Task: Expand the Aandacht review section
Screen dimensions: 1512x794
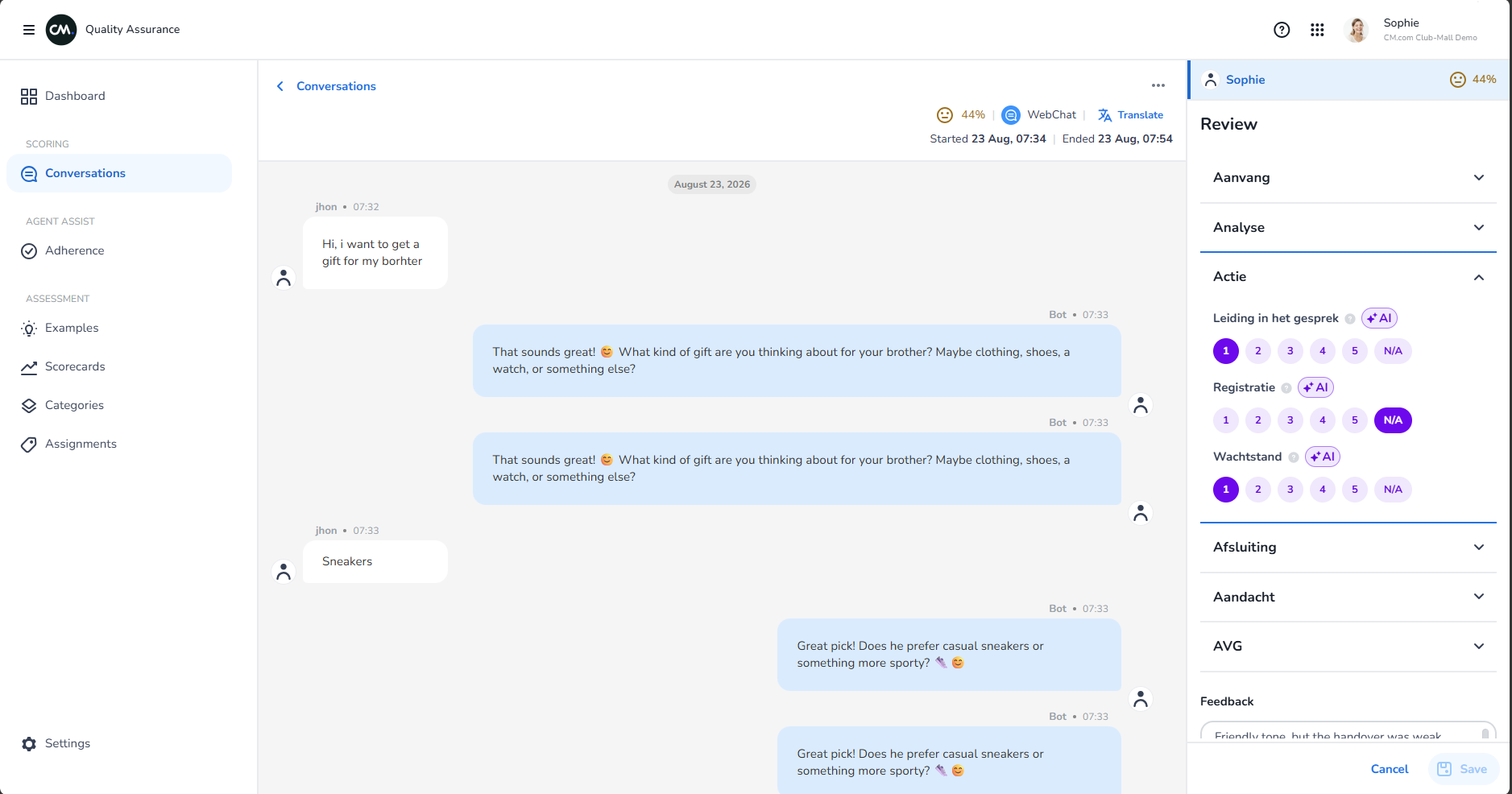Action: [1348, 598]
